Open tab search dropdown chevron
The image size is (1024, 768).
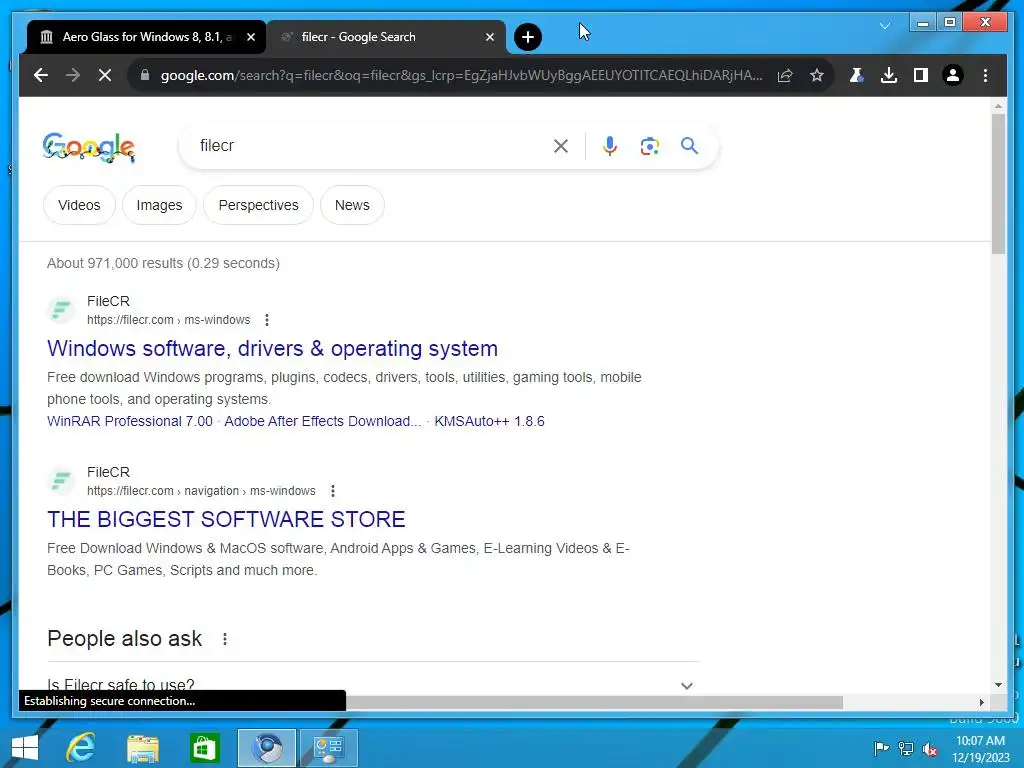[x=885, y=25]
